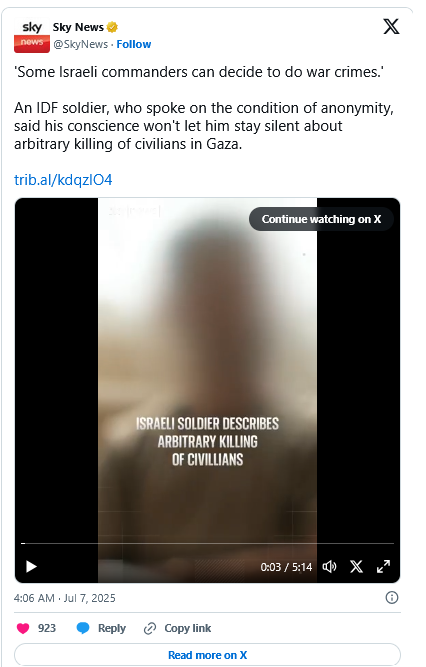This screenshot has width=426, height=667.
Task: Click Read more on X button
Action: [x=207, y=655]
